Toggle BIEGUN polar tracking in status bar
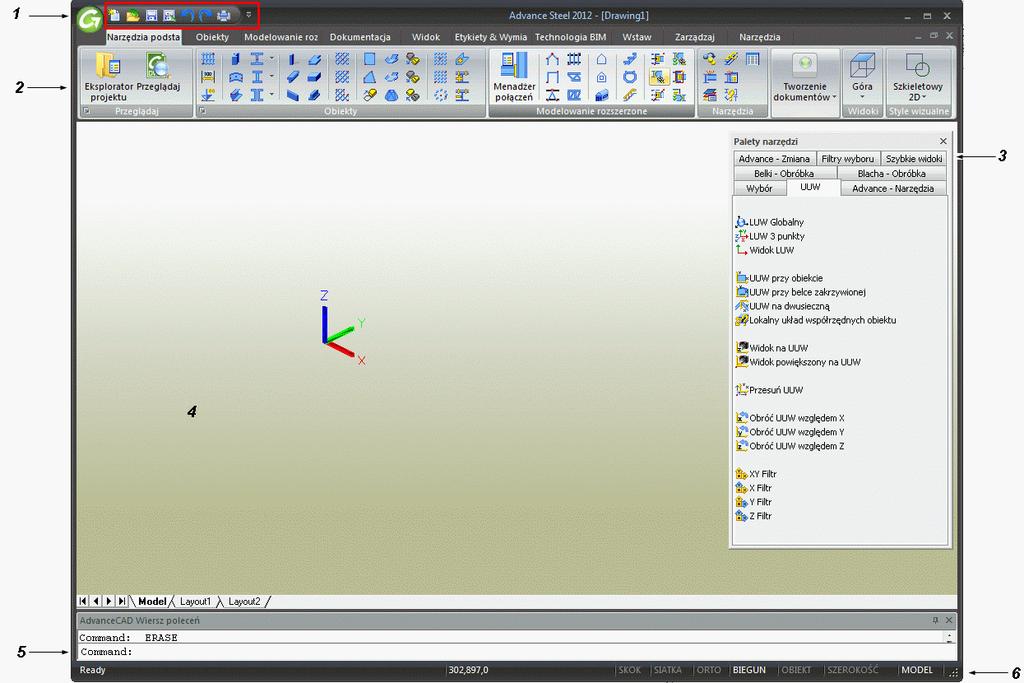Screen dimensions: 1024x683 [749, 670]
